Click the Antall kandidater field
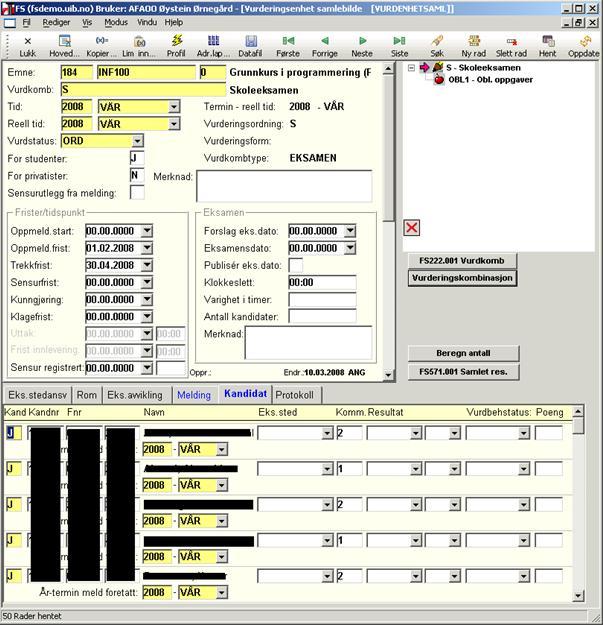The width and height of the screenshot is (603, 625). tap(322, 316)
